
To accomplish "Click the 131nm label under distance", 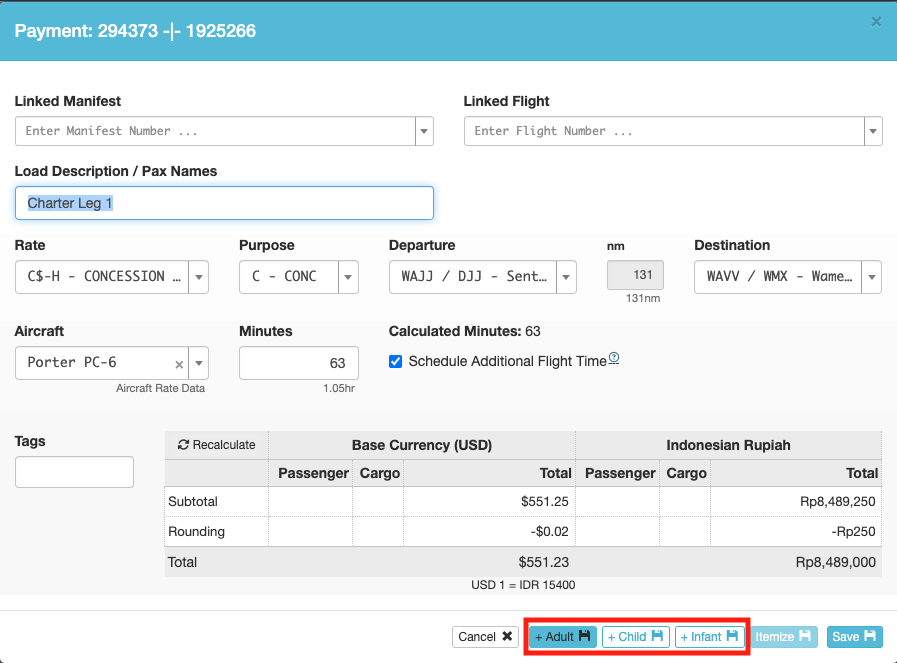I will coord(643,298).
